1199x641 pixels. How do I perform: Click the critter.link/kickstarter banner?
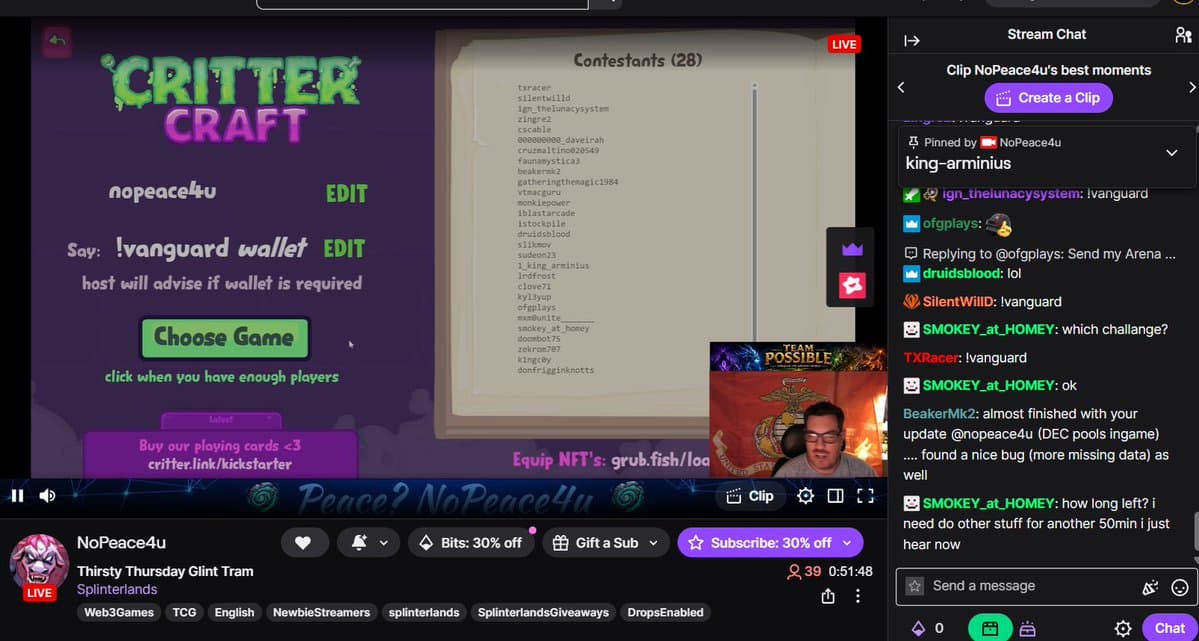pyautogui.click(x=220, y=454)
